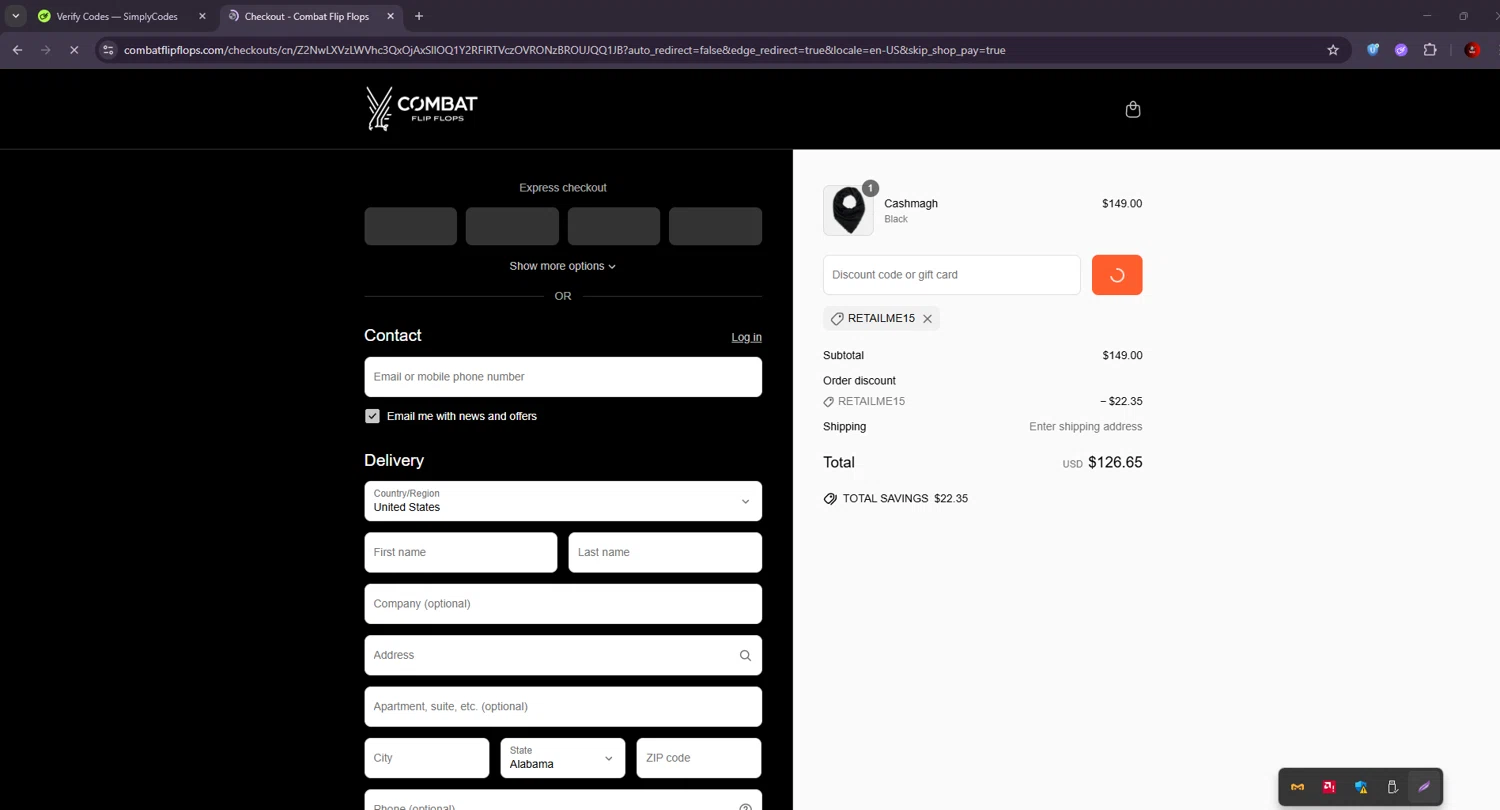The width and height of the screenshot is (1500, 810).
Task: Click the red AMD tray icon
Action: (1329, 787)
